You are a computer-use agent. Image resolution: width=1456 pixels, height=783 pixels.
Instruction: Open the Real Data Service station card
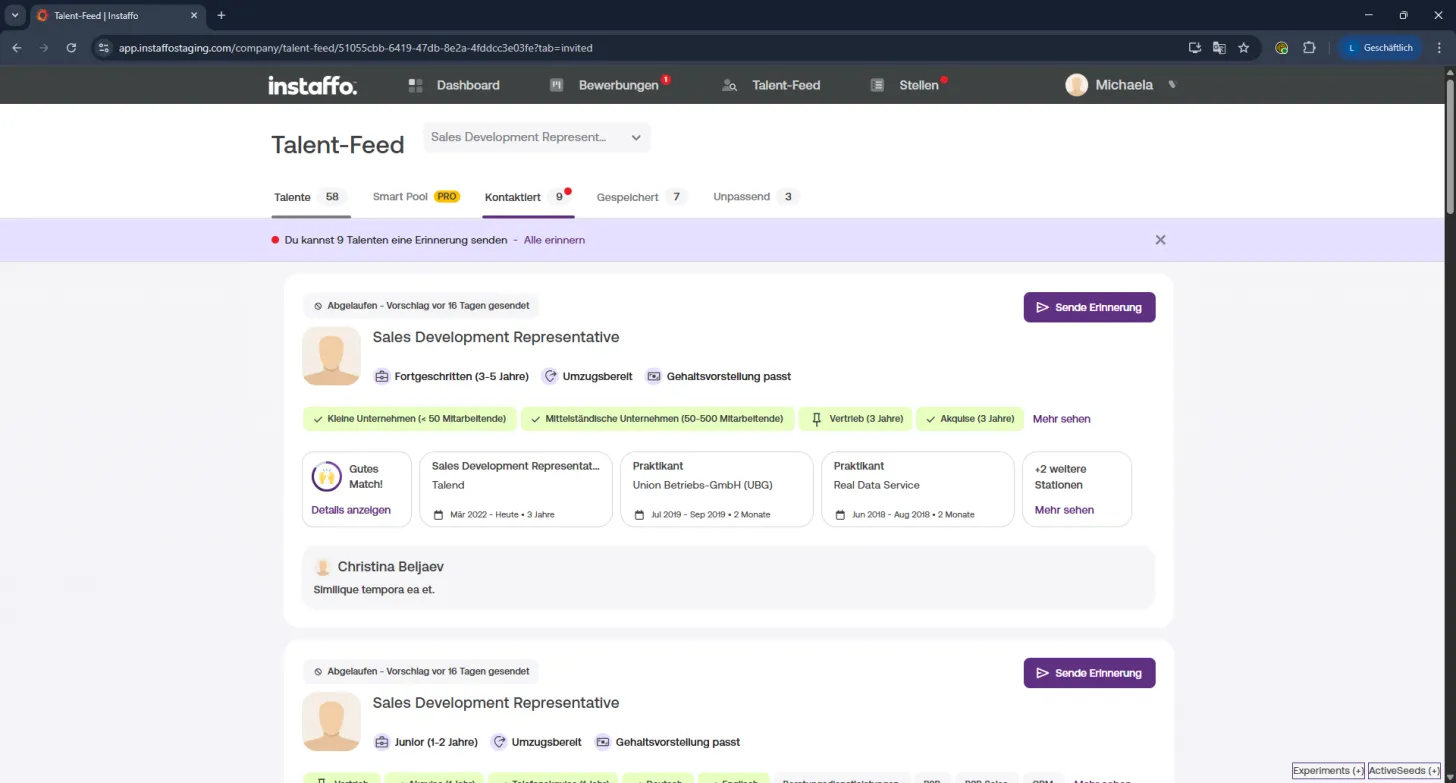pos(917,489)
